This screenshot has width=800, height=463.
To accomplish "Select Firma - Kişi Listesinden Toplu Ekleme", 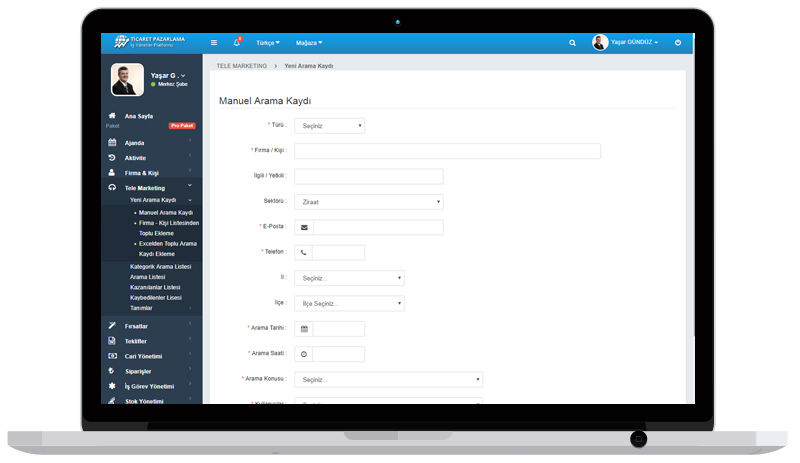I will tap(169, 228).
